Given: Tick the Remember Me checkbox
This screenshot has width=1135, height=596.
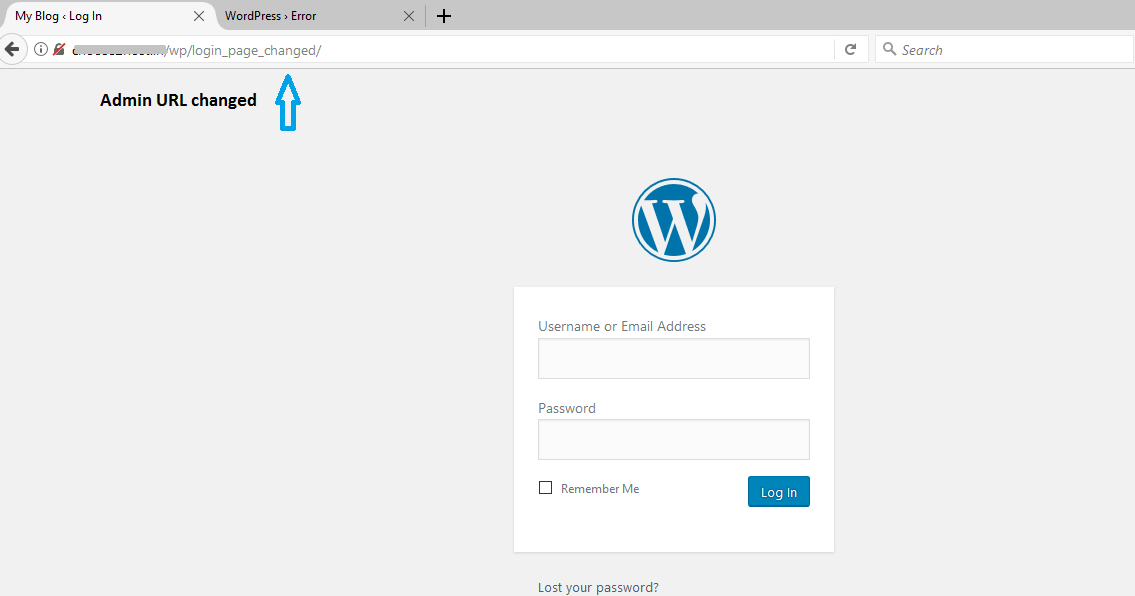Looking at the screenshot, I should click(545, 488).
